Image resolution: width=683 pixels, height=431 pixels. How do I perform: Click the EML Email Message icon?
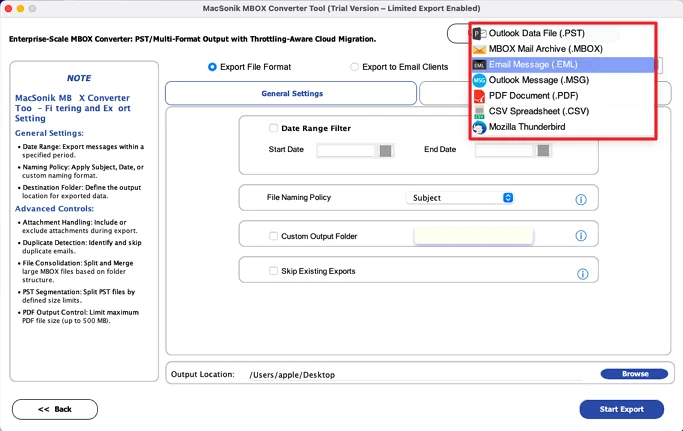479,64
